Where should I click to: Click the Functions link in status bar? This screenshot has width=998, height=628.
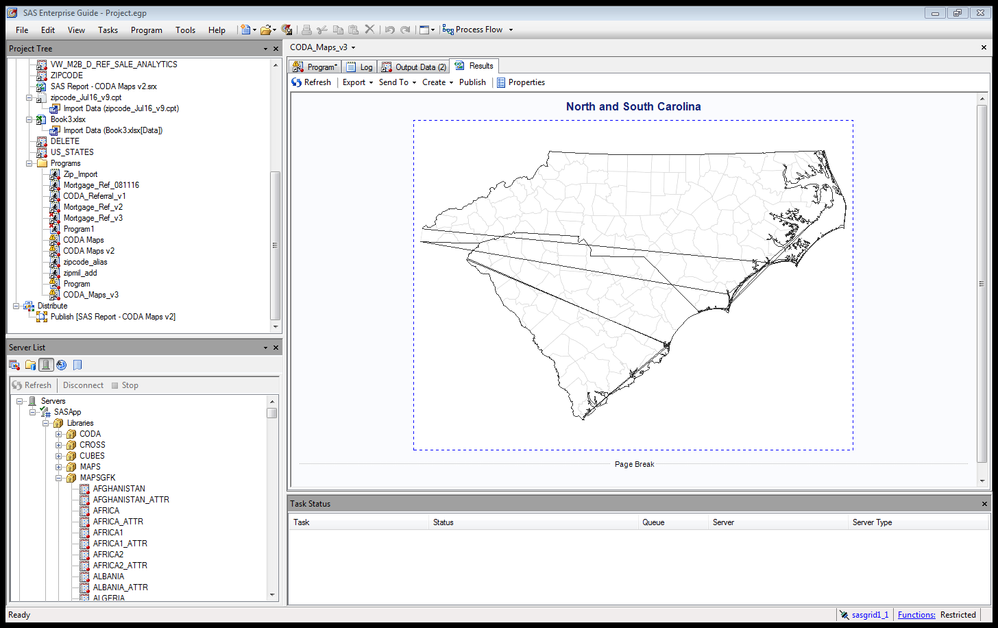[916, 615]
